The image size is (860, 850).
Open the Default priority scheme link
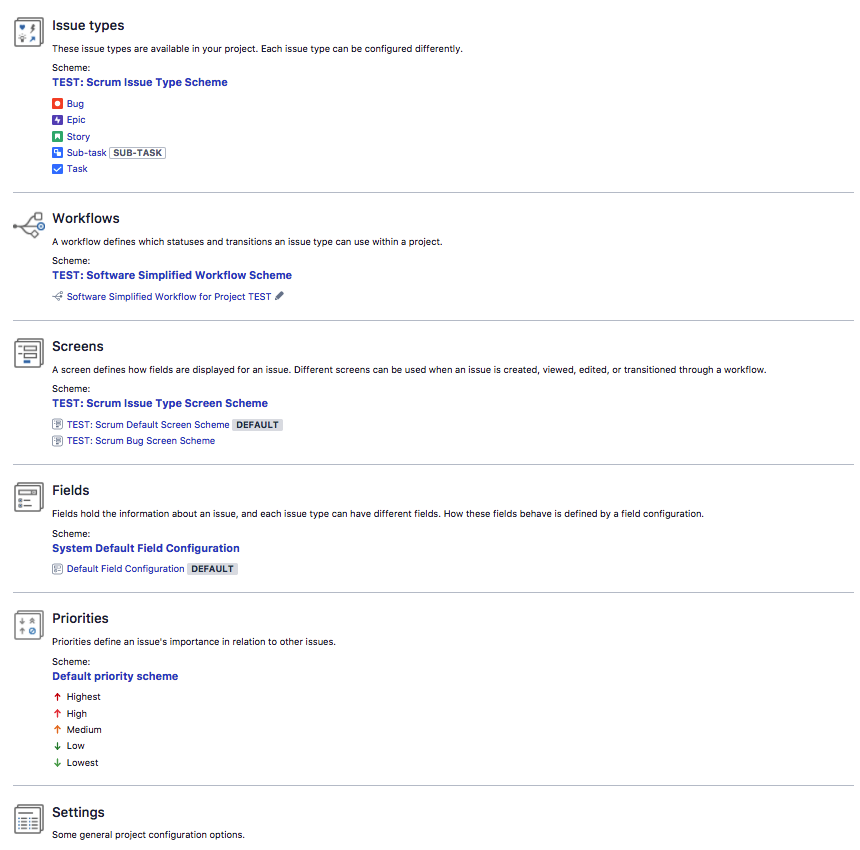point(115,676)
